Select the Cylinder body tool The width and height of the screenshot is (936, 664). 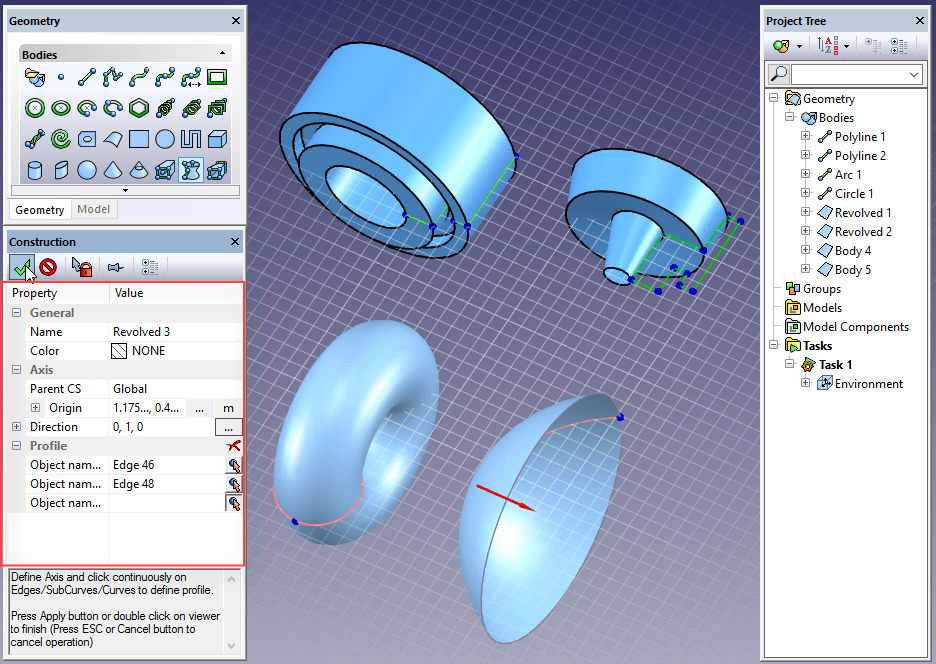[35, 170]
